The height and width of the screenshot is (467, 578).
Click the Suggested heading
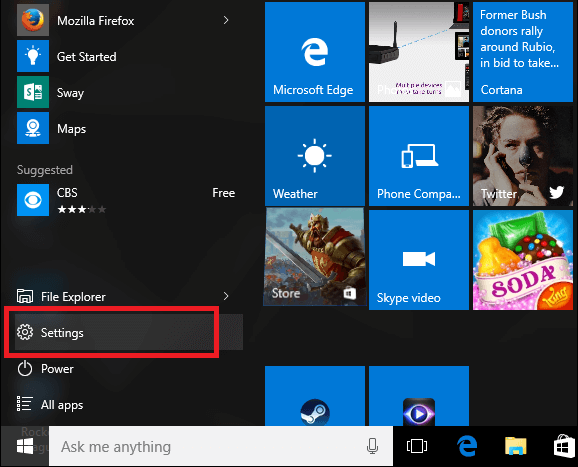click(x=45, y=170)
